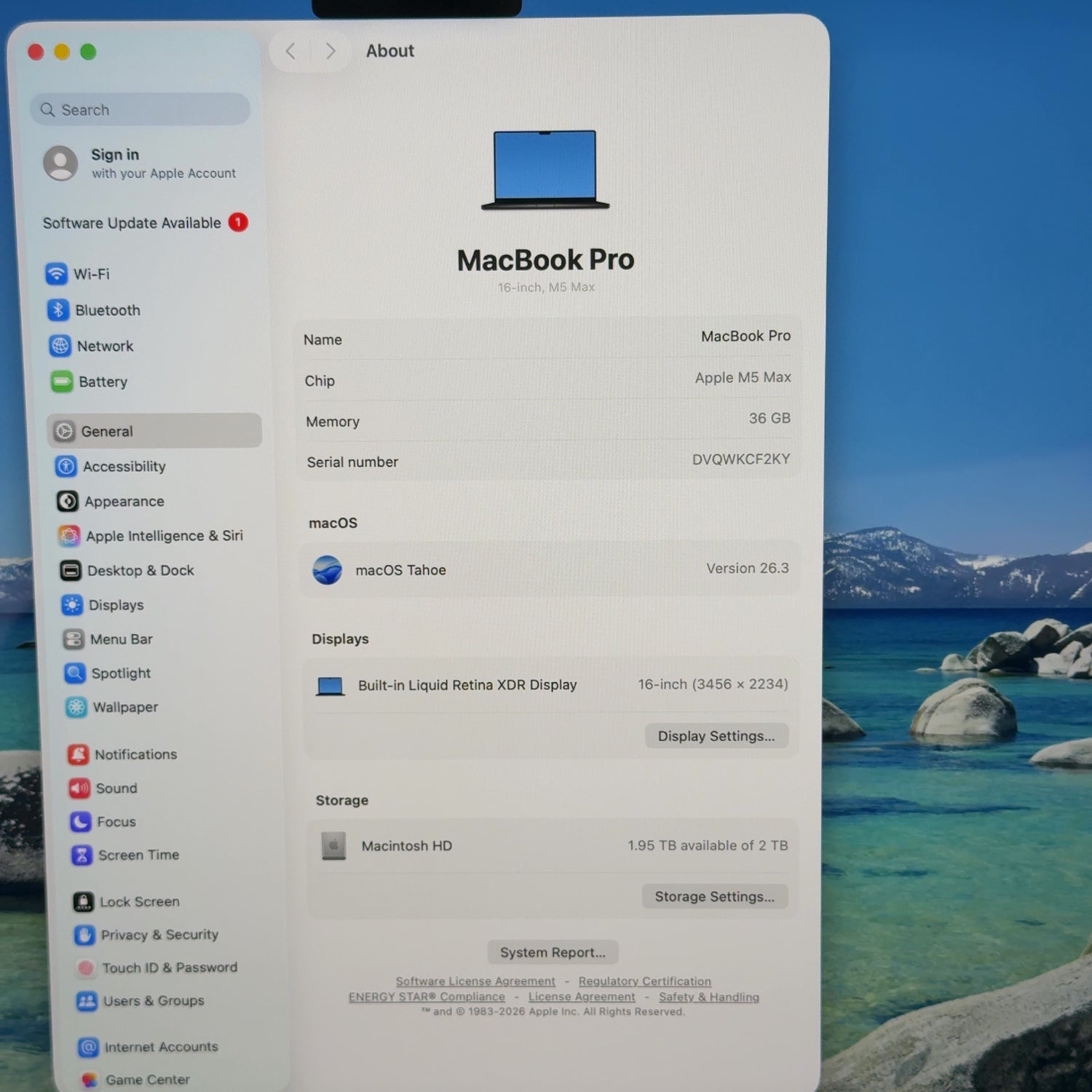Open Network globe icon
This screenshot has width=1092, height=1092.
(60, 345)
